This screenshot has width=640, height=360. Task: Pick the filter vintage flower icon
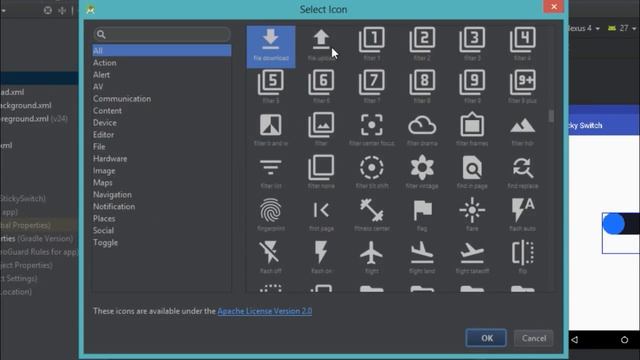pos(422,167)
